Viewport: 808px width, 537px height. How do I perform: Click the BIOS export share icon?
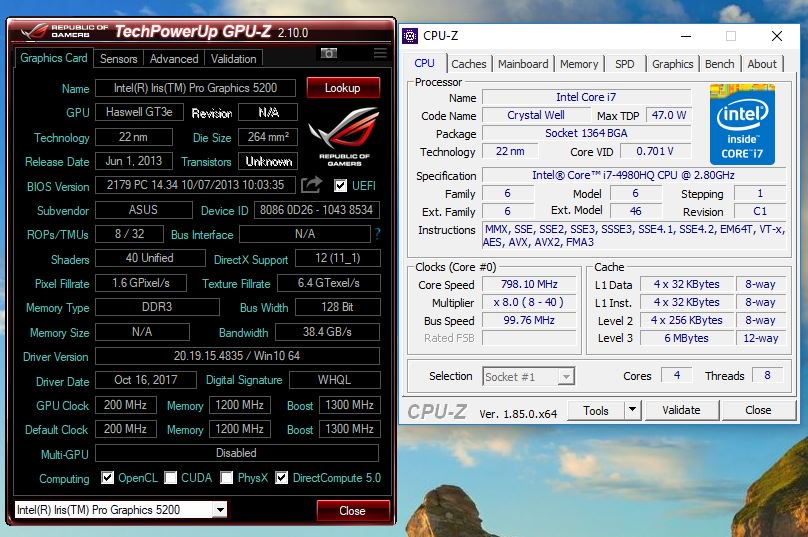point(312,185)
